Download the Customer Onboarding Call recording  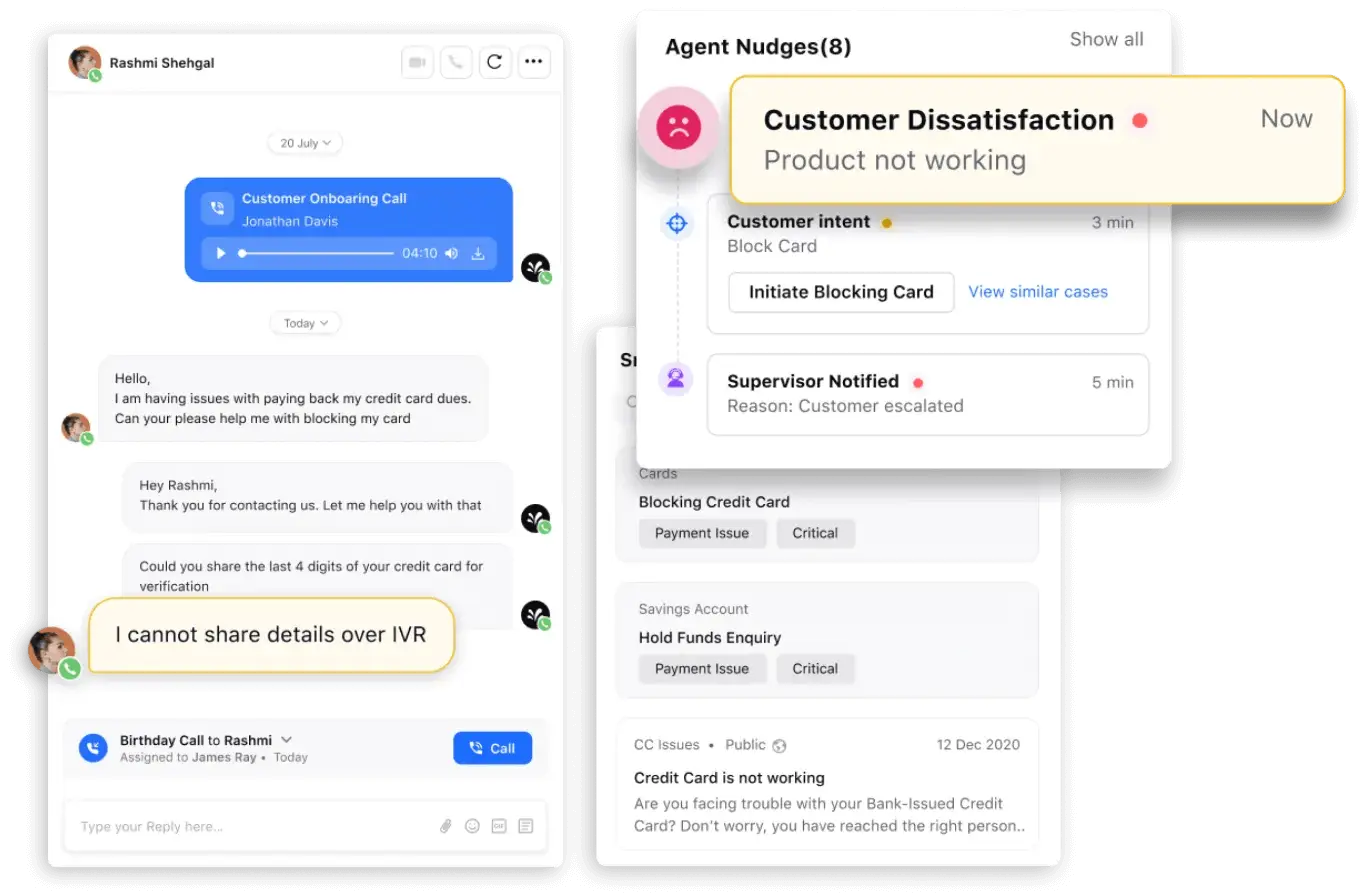pos(478,253)
